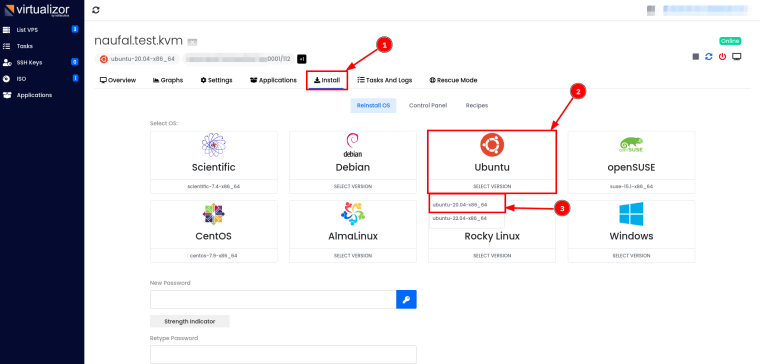Choose the openSUSE OS logo
Viewport: 760px width, 364px height.
tap(631, 144)
